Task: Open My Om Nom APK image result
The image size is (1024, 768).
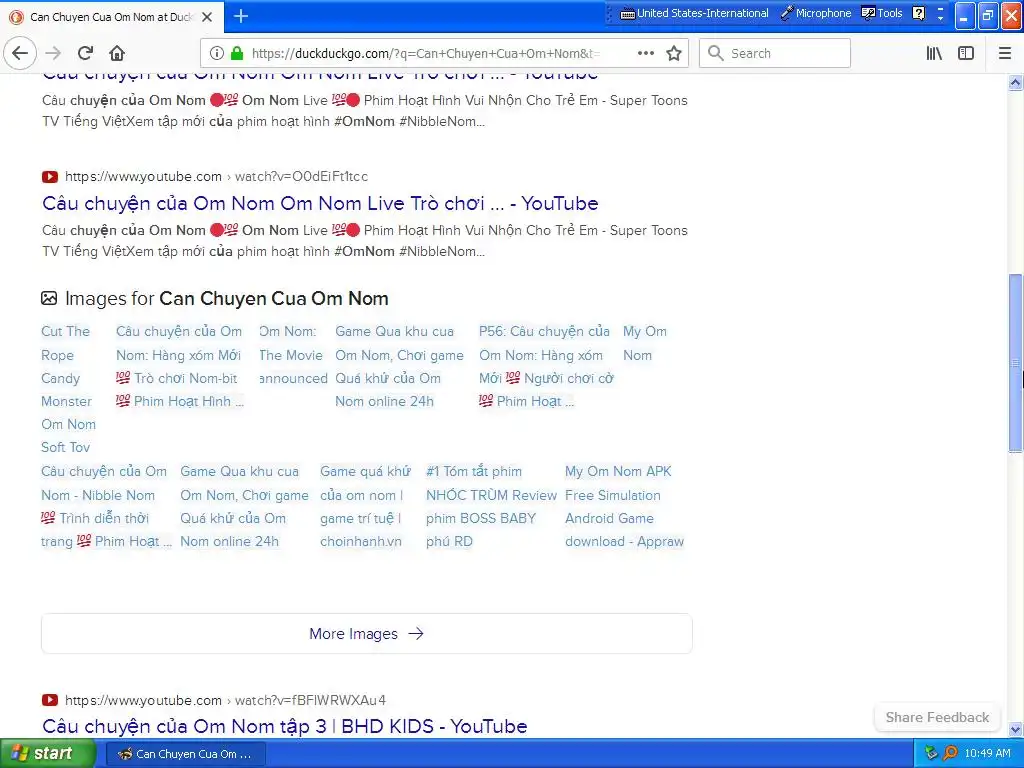Action: pos(624,506)
